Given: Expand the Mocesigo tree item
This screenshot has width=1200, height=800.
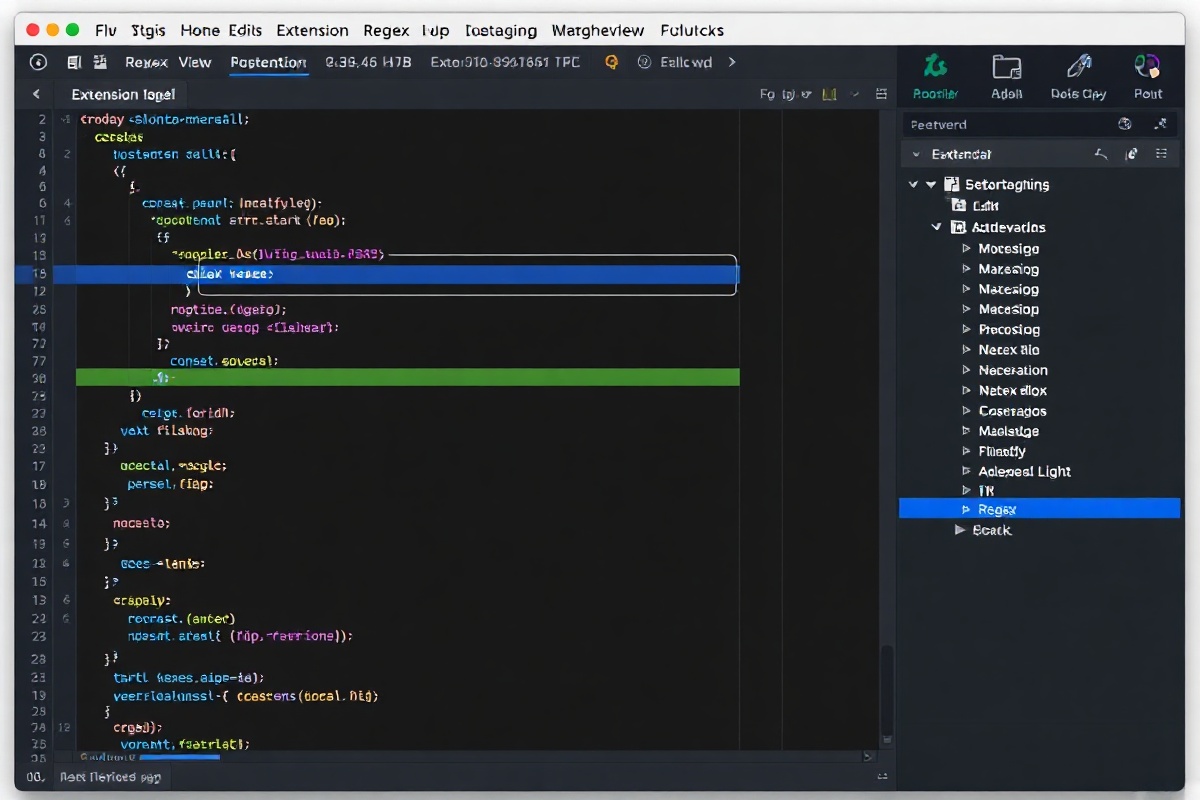Looking at the screenshot, I should click(x=966, y=248).
